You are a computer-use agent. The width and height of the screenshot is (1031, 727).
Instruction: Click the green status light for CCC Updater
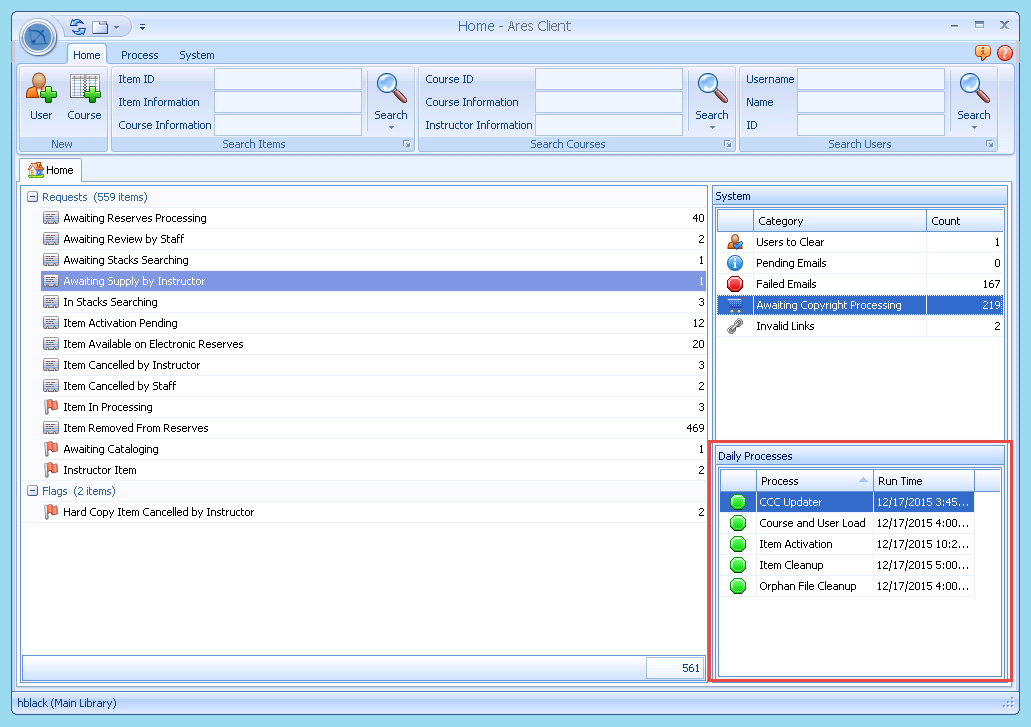coord(737,501)
